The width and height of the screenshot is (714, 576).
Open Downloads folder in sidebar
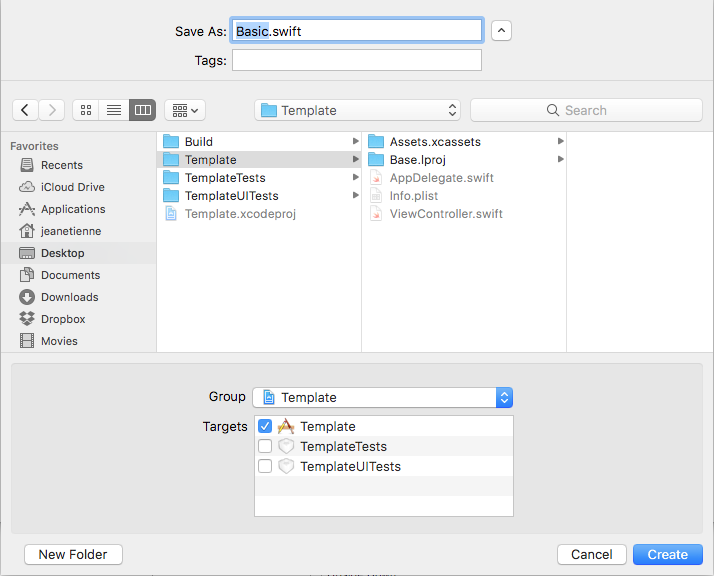[69, 297]
